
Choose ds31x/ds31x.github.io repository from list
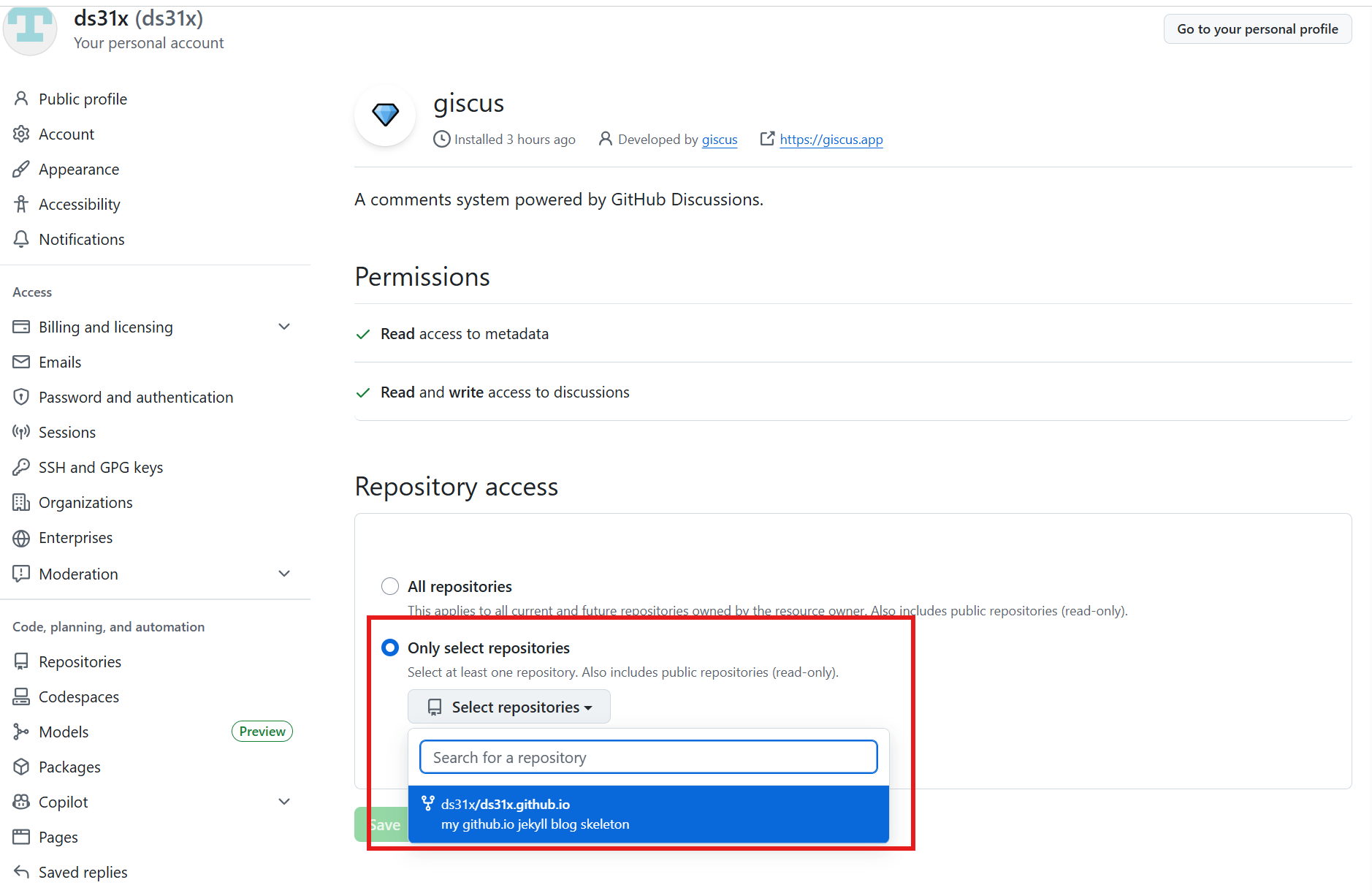[649, 814]
